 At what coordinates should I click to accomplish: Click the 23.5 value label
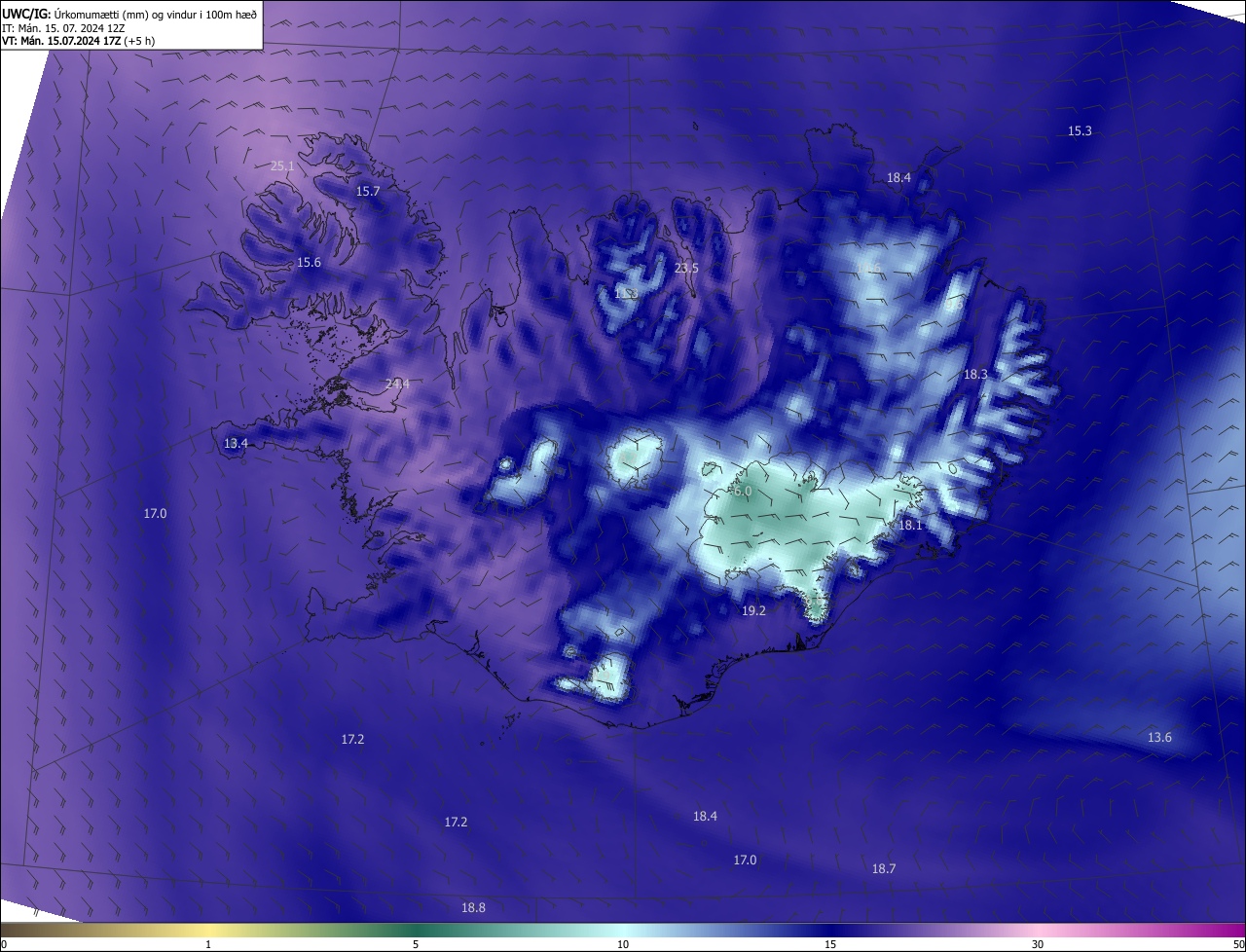[686, 269]
